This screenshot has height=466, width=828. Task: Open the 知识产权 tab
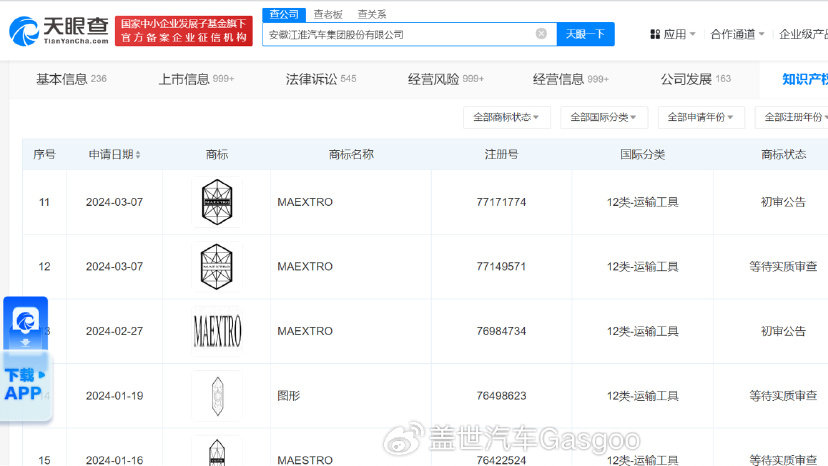805,79
